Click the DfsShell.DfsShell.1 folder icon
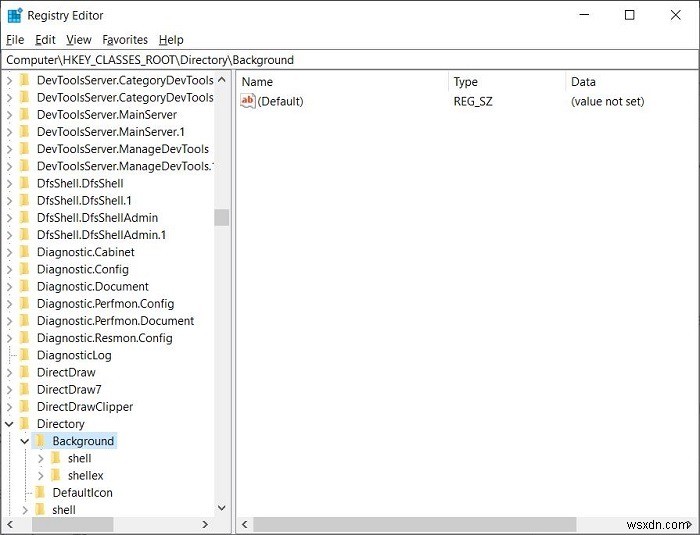700x535 pixels. [x=25, y=200]
